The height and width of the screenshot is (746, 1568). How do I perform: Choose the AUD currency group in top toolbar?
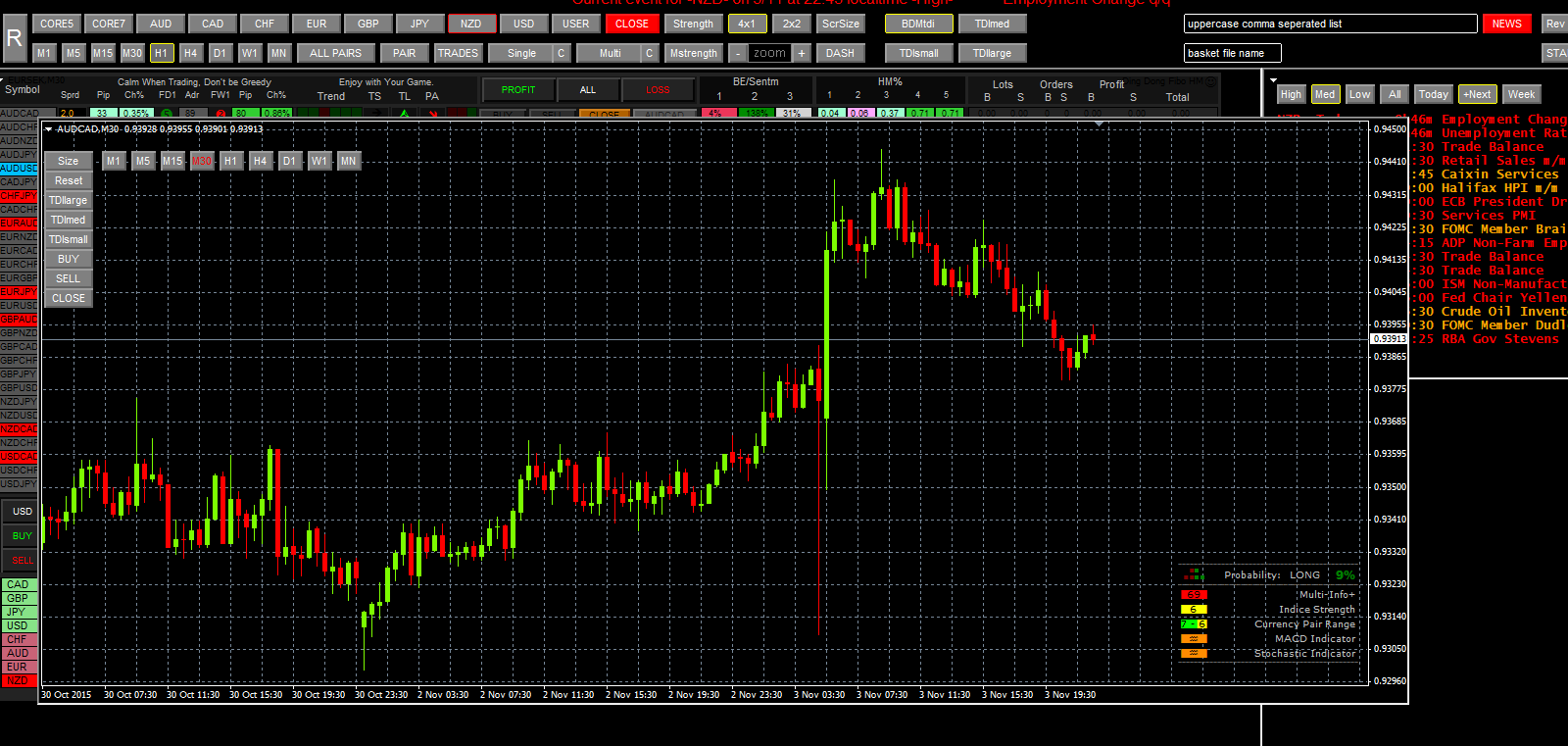click(x=161, y=24)
